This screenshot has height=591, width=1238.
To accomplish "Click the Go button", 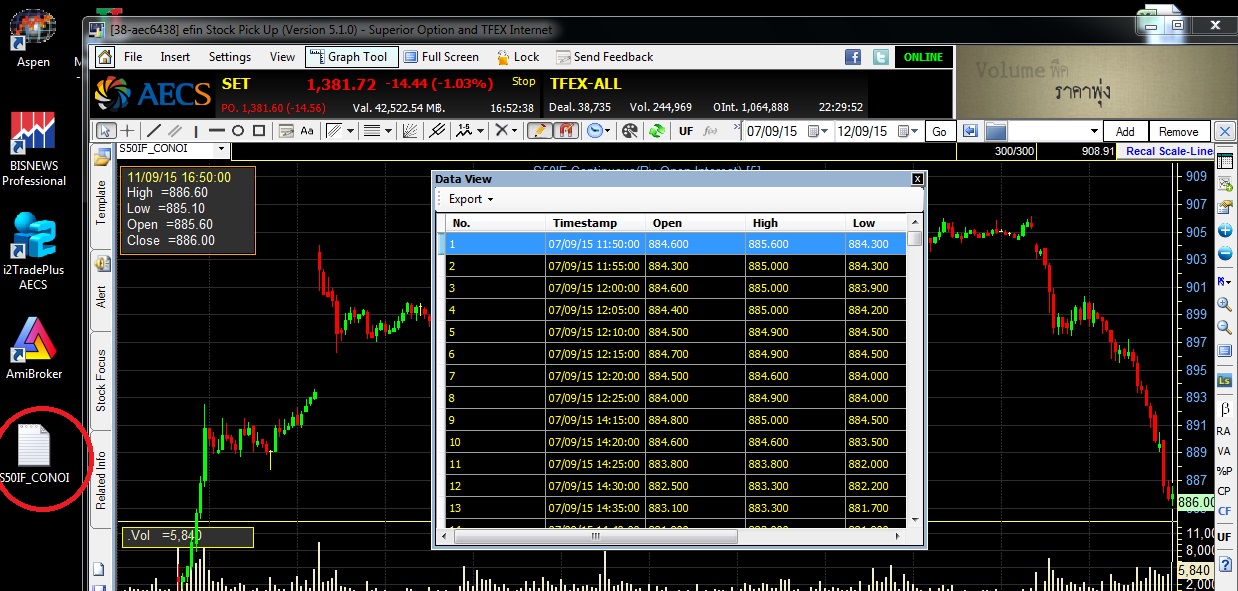I will point(939,131).
